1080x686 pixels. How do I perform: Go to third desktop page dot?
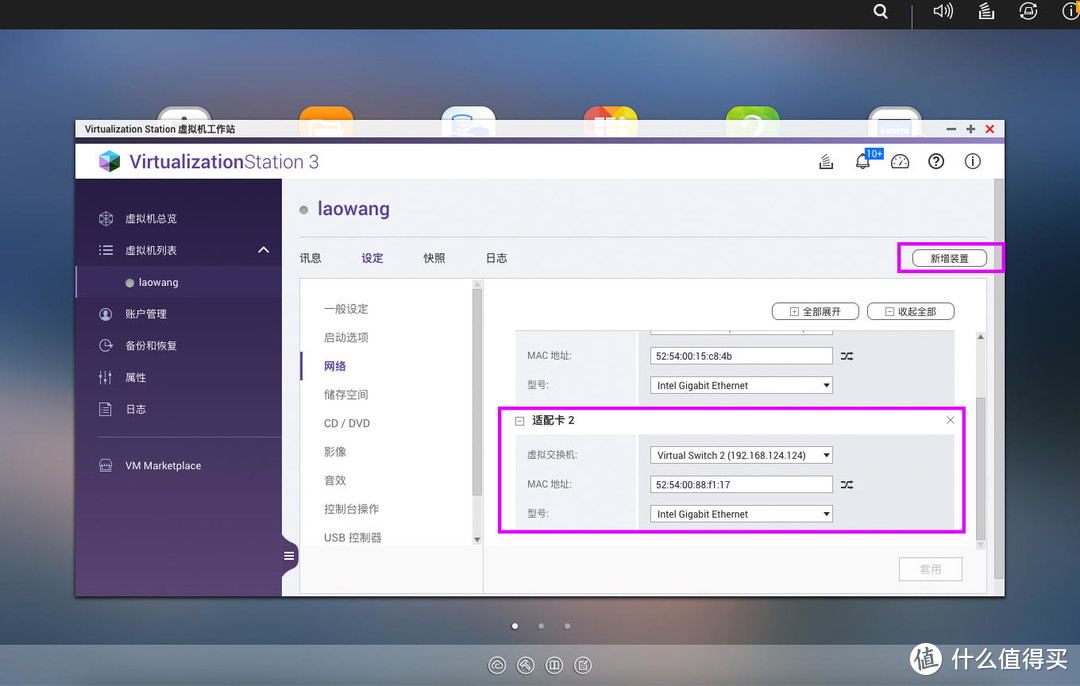568,626
